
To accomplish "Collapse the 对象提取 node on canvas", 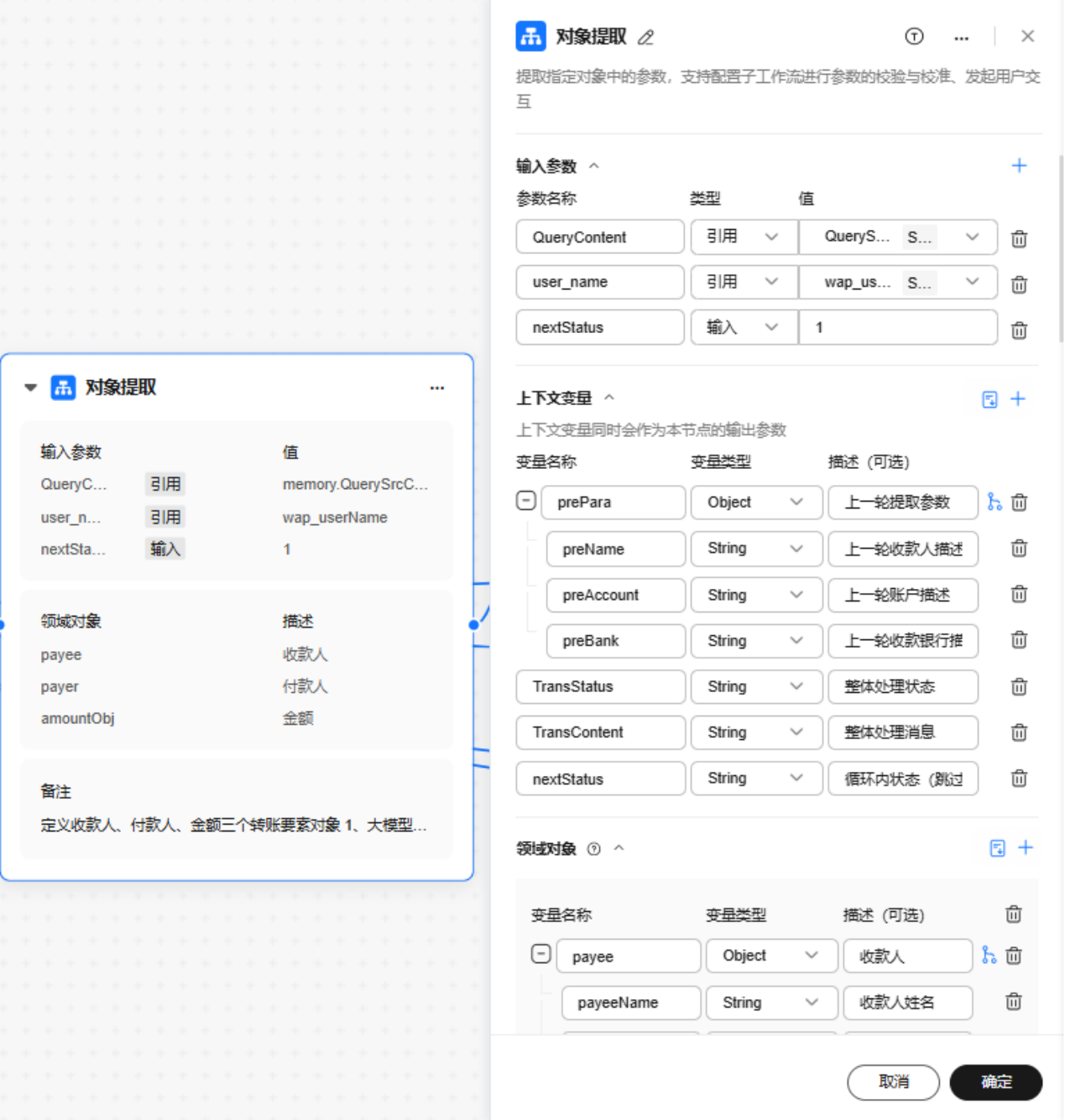I will click(31, 388).
